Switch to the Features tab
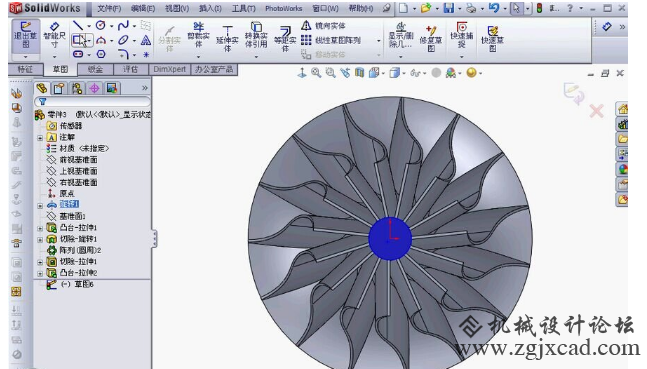This screenshot has width=647, height=369. pyautogui.click(x=25, y=69)
